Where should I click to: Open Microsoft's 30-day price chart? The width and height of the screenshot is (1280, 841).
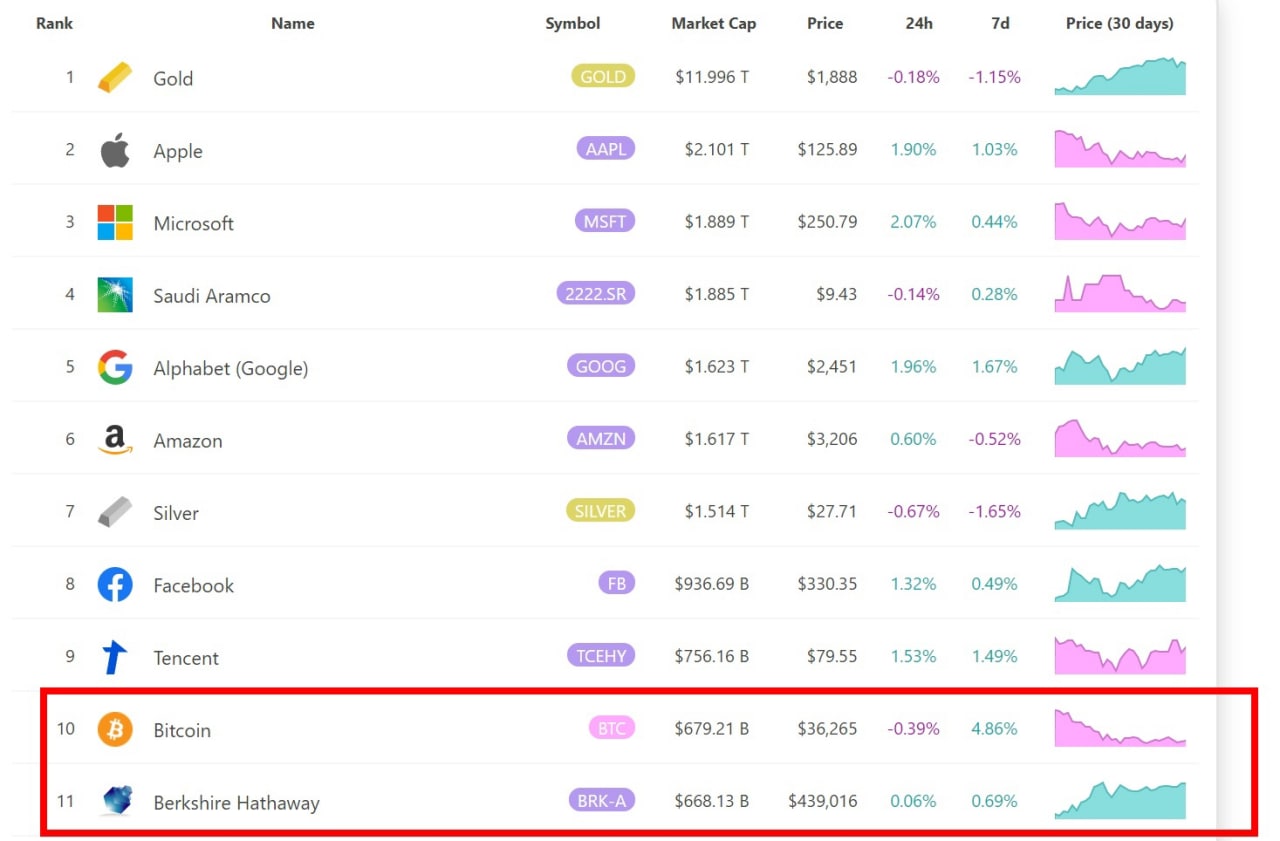point(1120,221)
